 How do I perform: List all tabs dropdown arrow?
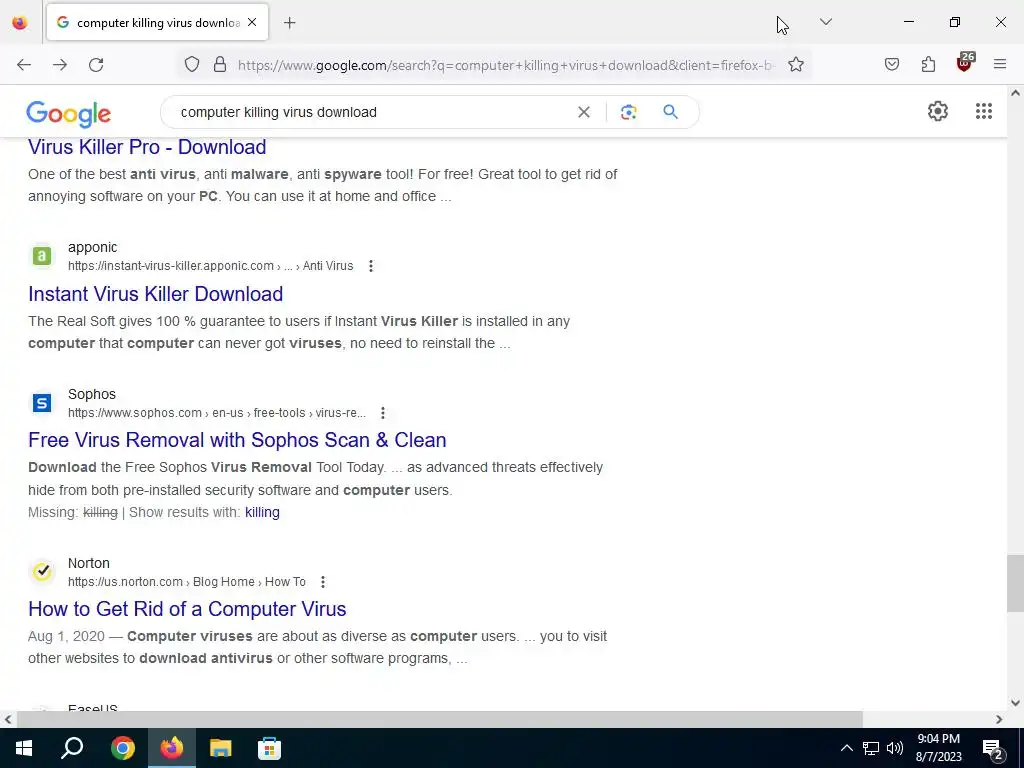pyautogui.click(x=826, y=22)
